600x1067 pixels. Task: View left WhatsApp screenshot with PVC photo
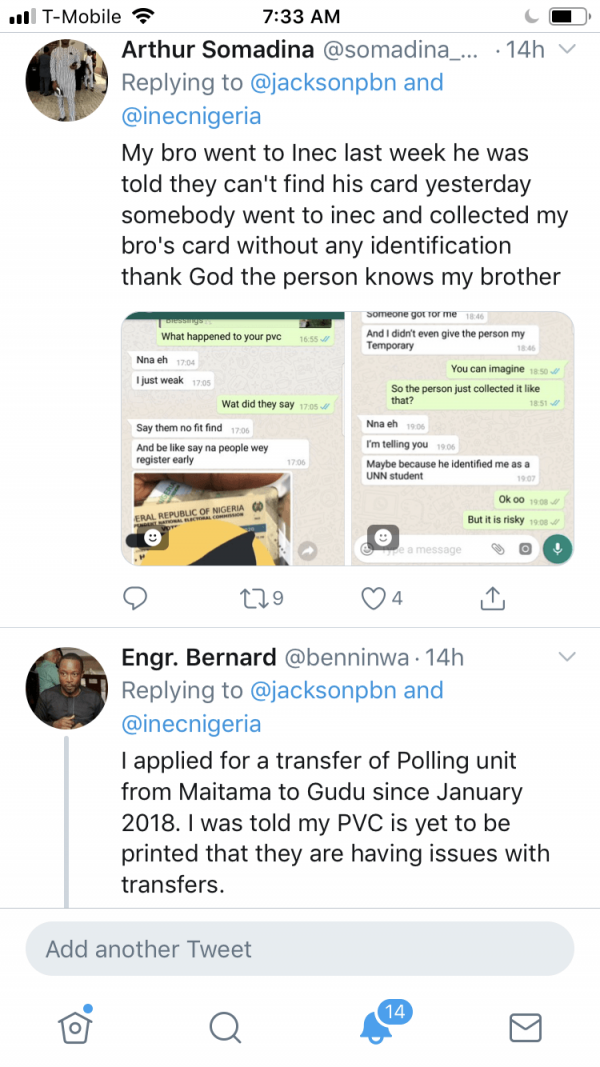point(234,438)
